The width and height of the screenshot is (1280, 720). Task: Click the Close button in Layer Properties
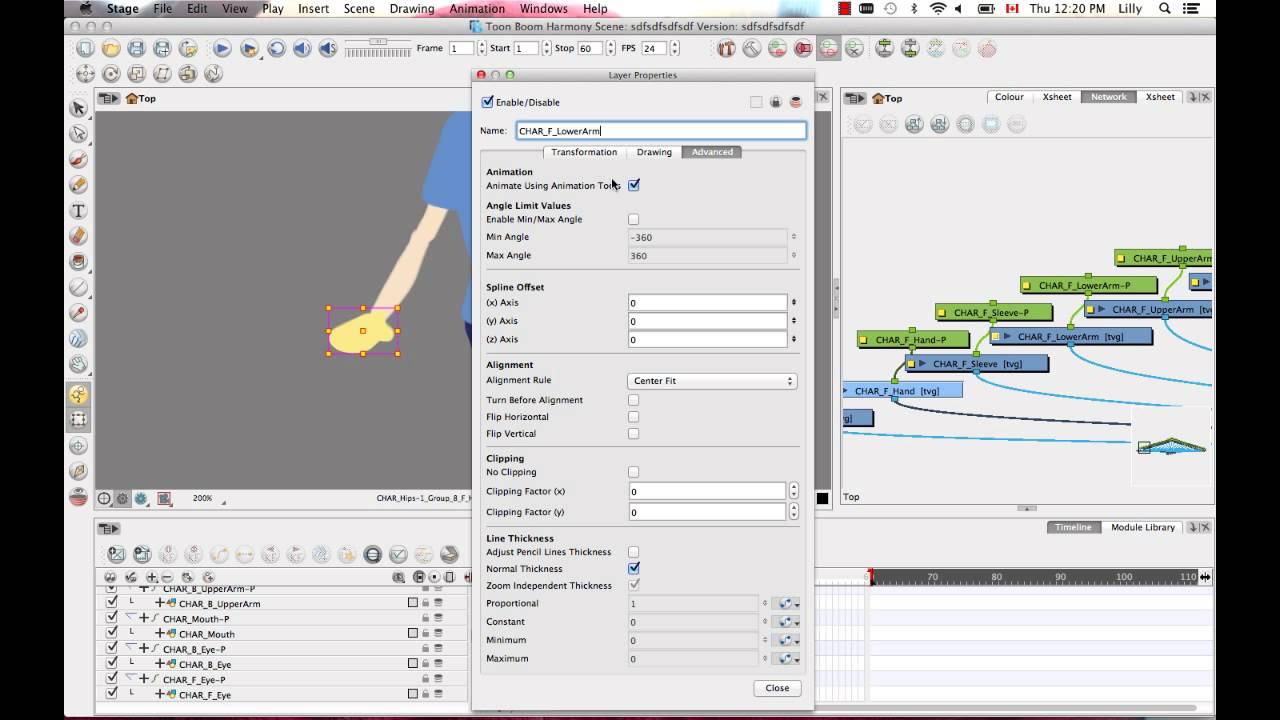pos(777,688)
